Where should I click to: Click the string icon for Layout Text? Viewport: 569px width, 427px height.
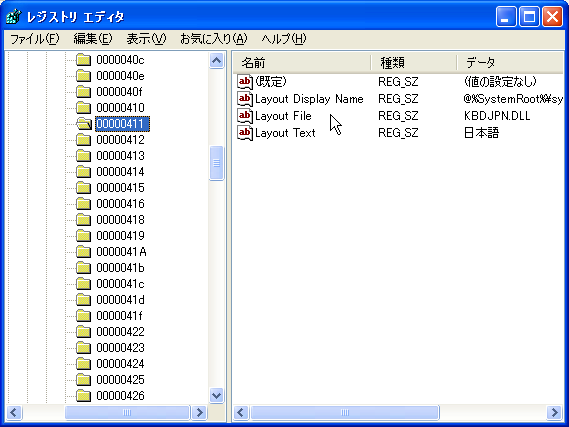click(x=245, y=133)
